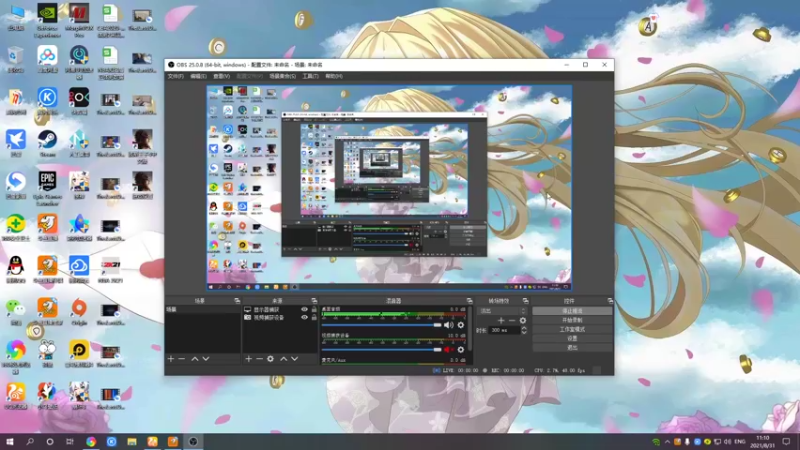This screenshot has height=450, width=800.
Task: Adjust the Desktop Audio volume slider
Action: [x=382, y=325]
